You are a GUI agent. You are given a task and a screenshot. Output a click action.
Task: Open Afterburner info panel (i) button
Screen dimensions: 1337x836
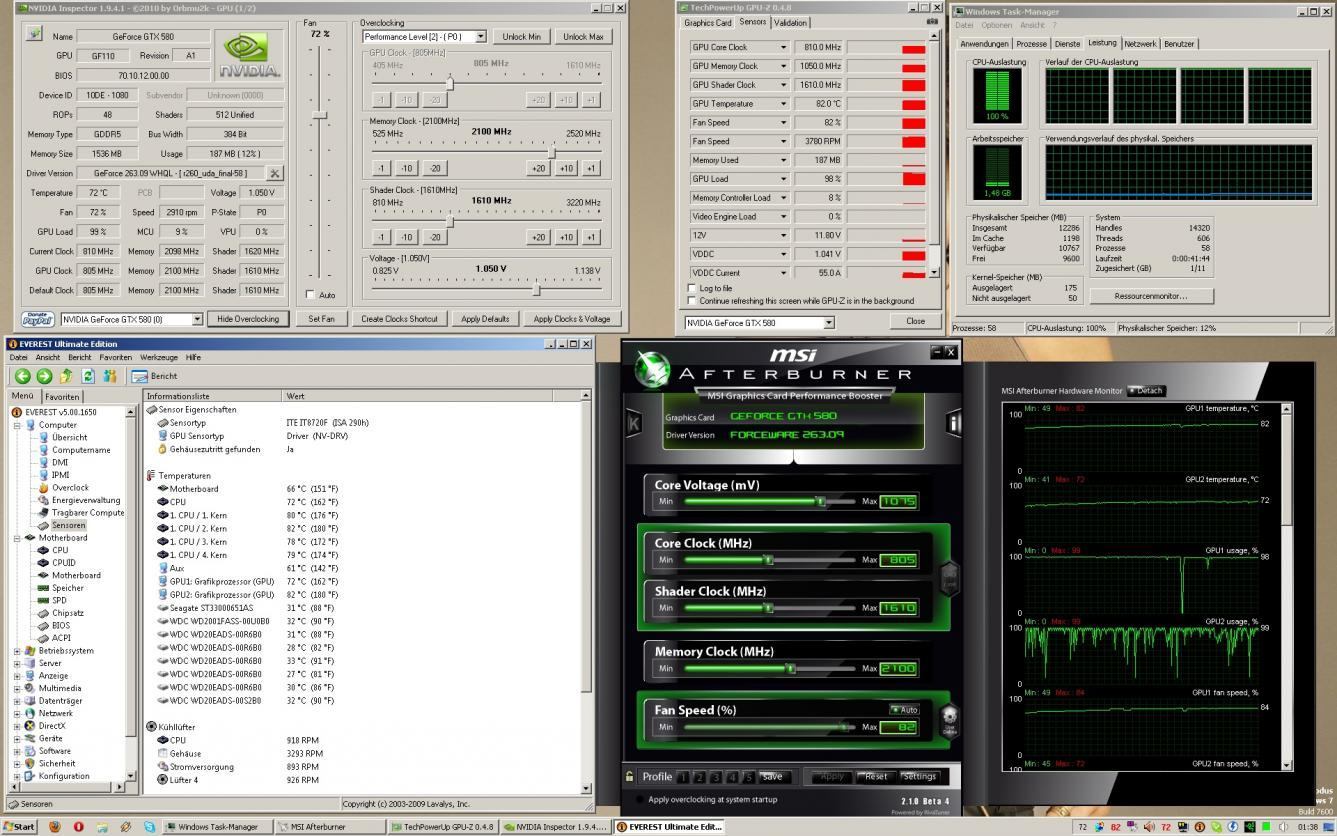[x=953, y=423]
